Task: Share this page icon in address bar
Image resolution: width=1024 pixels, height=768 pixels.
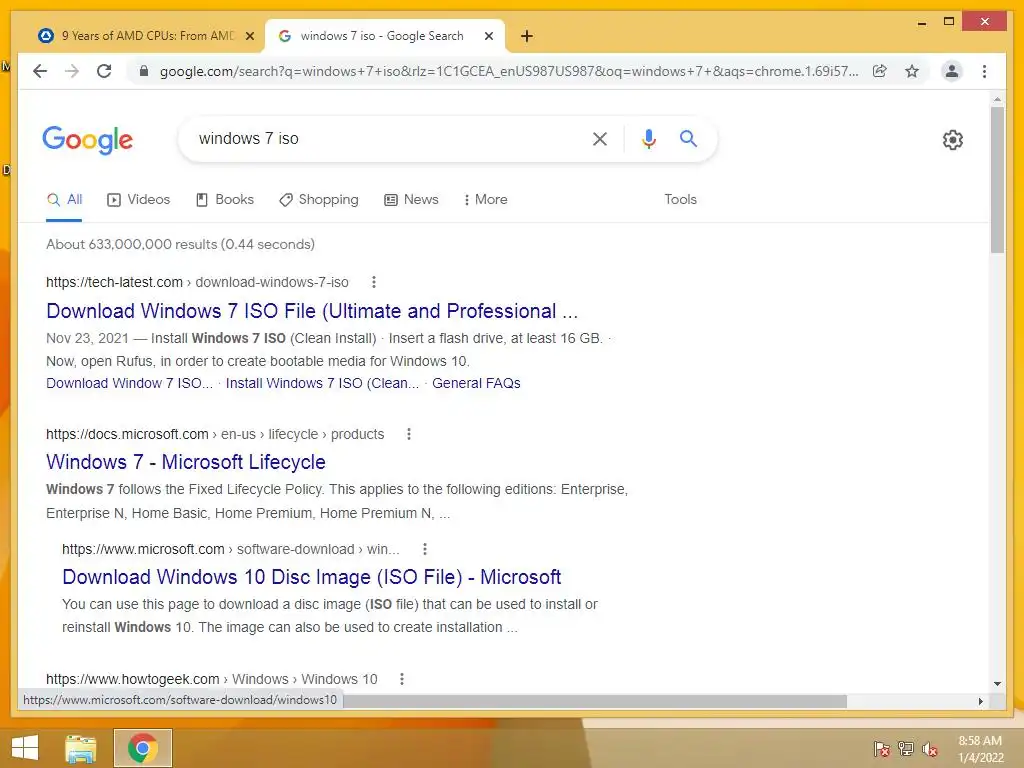Action: tap(880, 71)
